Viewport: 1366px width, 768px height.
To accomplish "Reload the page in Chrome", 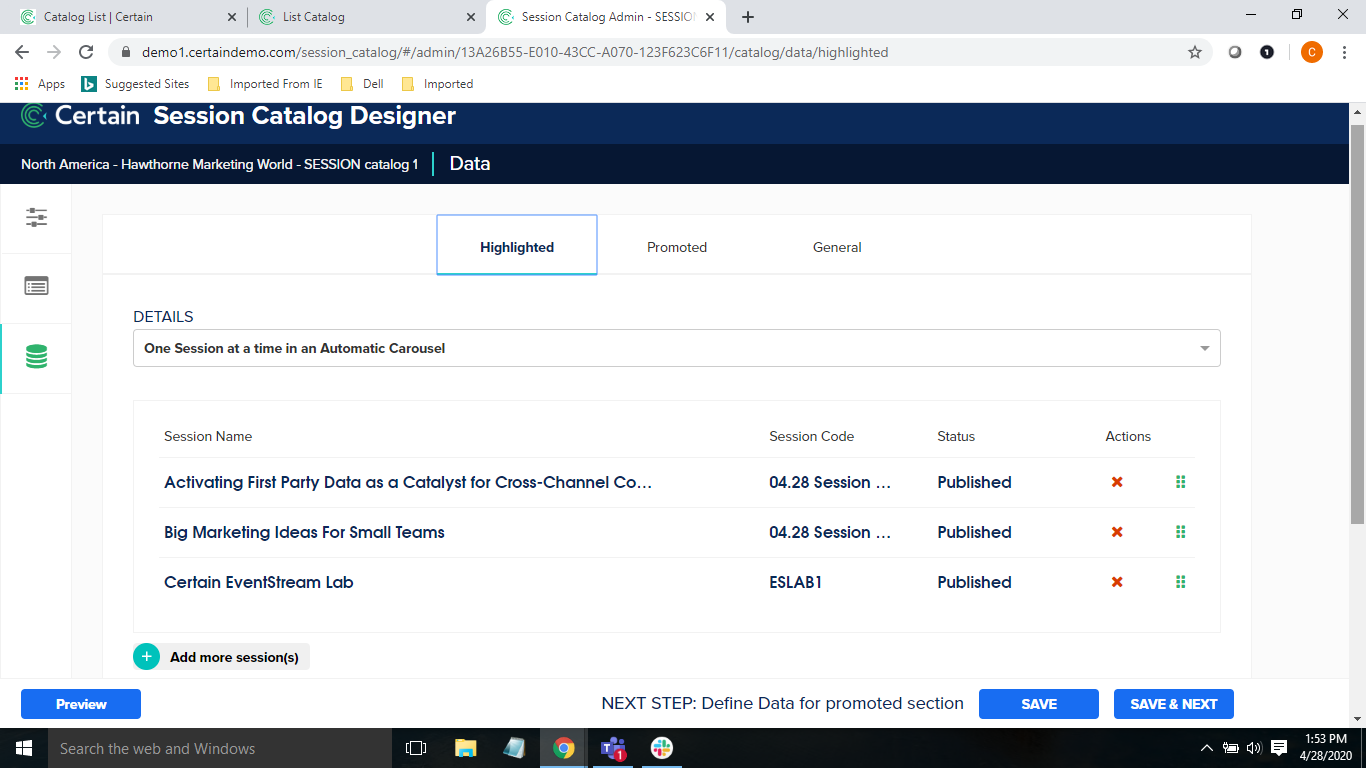I will tap(86, 52).
